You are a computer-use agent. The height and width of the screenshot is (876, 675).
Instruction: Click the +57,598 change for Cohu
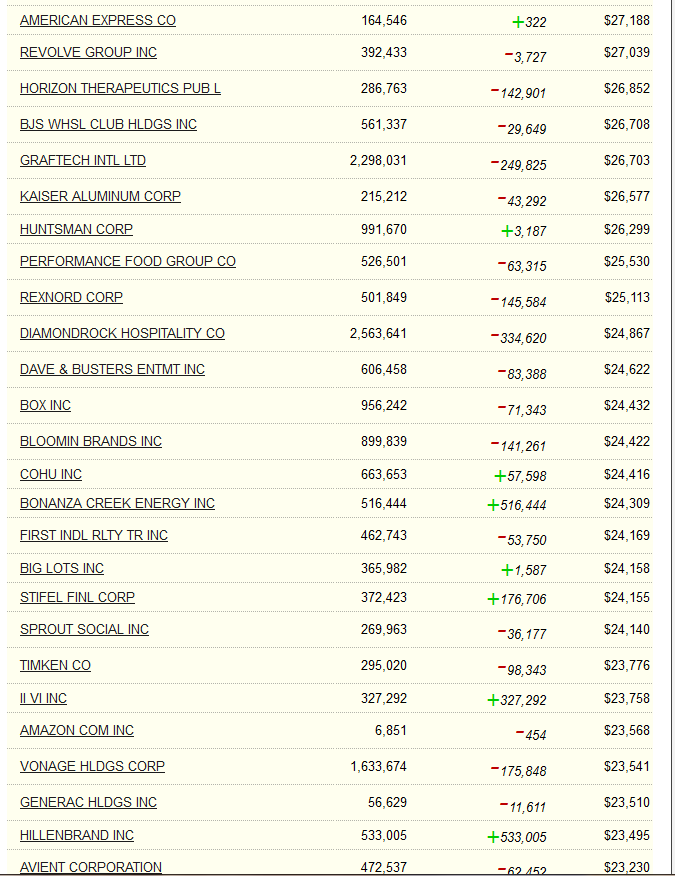[x=521, y=477]
